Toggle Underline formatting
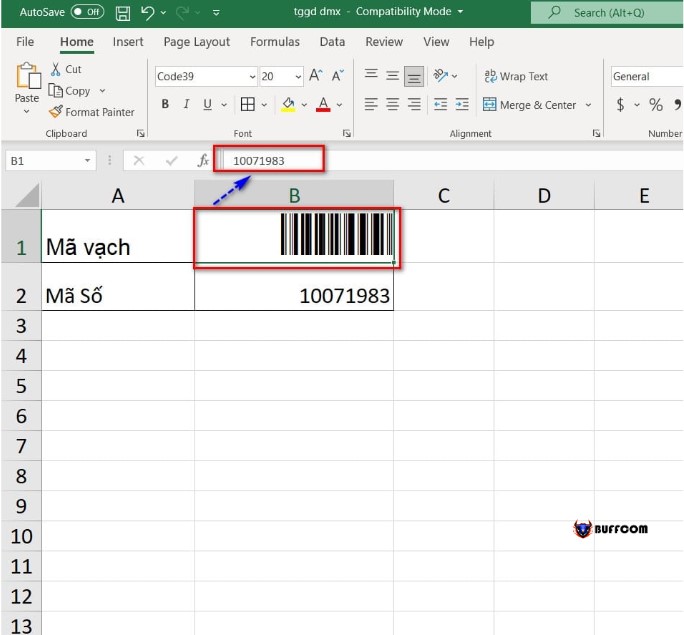684x635 pixels. [208, 104]
